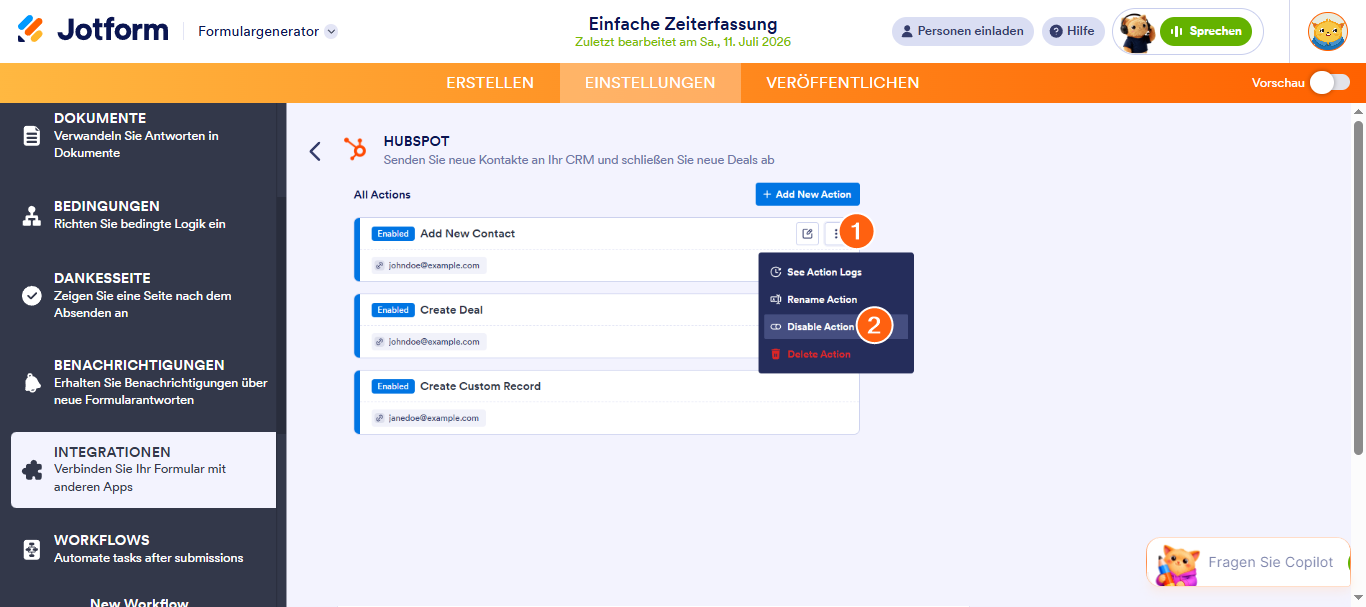1366x607 pixels.
Task: Open the DANKESSEITE settings section
Action: click(x=143, y=295)
